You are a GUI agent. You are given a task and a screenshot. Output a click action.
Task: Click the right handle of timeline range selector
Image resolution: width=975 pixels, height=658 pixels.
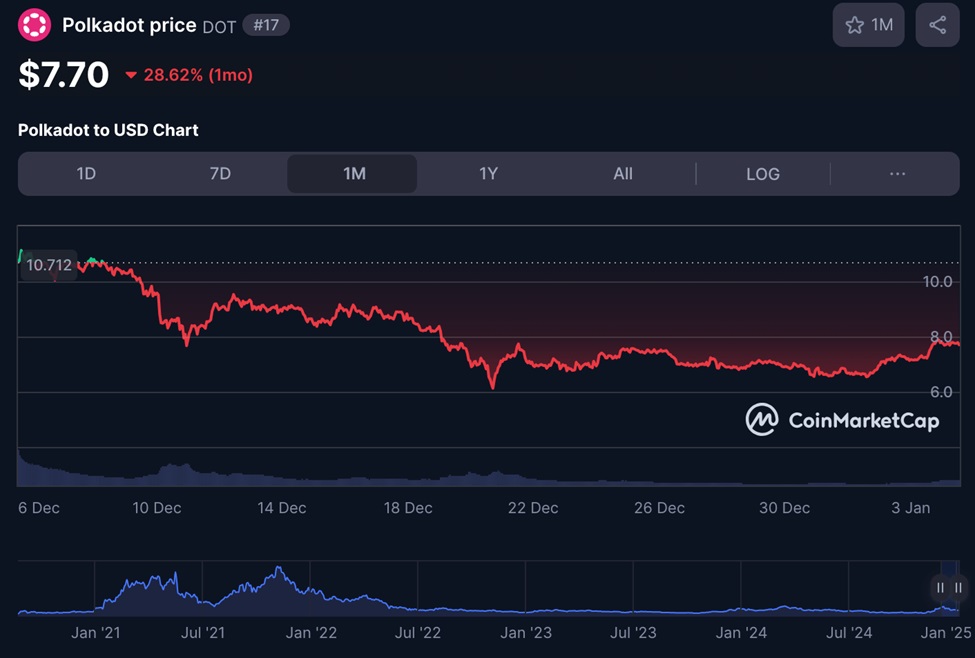click(x=958, y=588)
